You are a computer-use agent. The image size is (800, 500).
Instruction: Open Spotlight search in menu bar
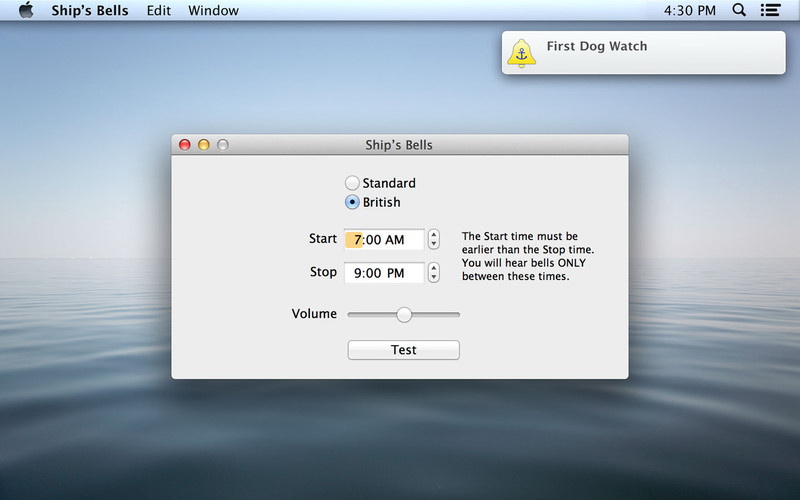tap(739, 11)
